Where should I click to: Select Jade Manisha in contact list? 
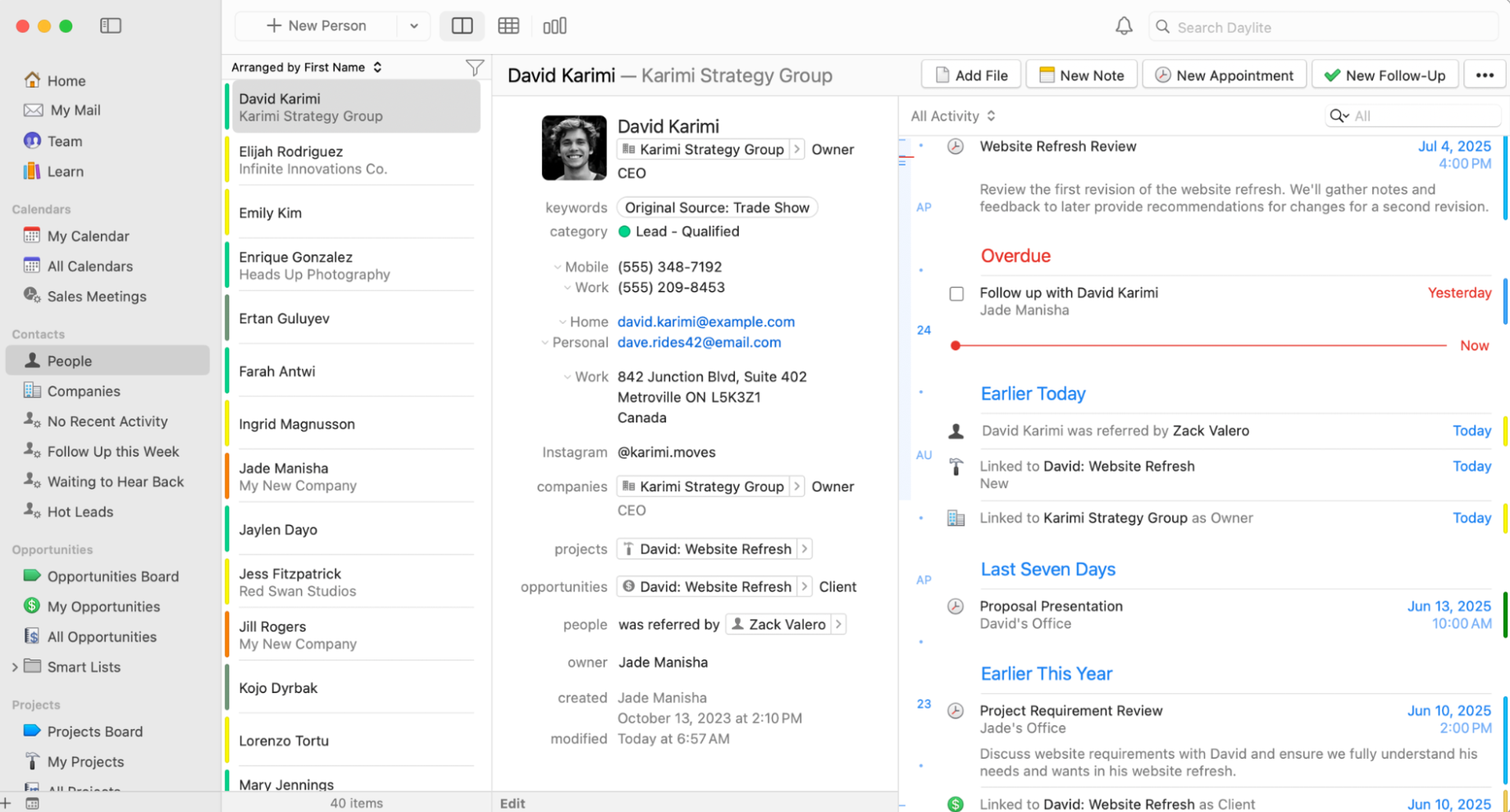[354, 477]
